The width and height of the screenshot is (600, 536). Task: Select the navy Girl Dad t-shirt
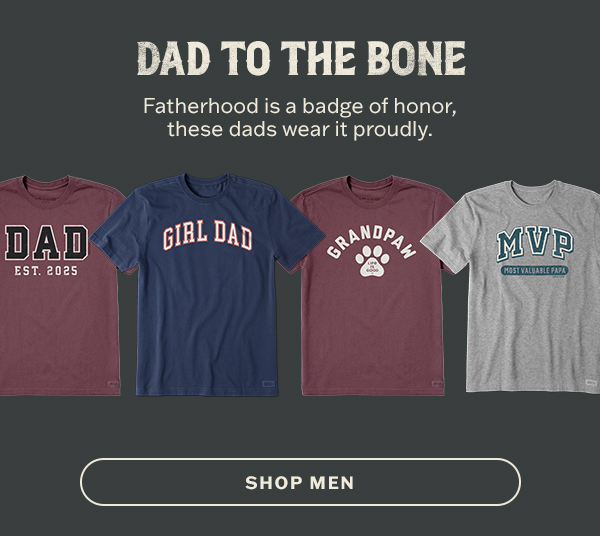(207, 285)
